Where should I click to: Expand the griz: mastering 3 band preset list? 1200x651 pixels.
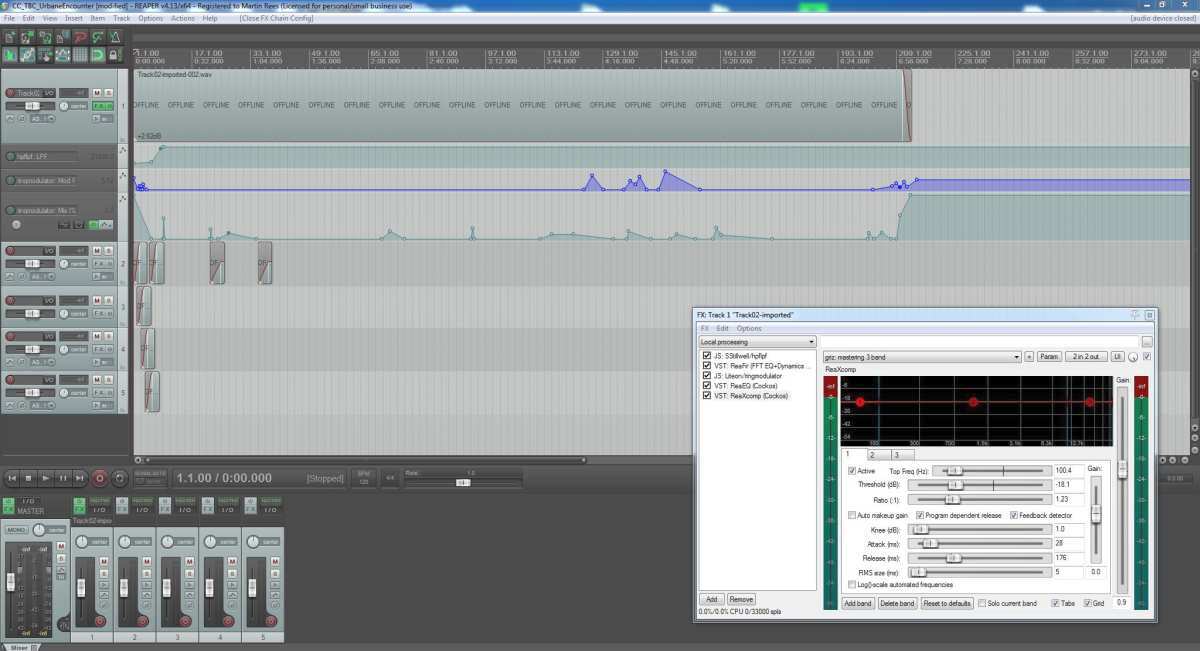click(1016, 356)
